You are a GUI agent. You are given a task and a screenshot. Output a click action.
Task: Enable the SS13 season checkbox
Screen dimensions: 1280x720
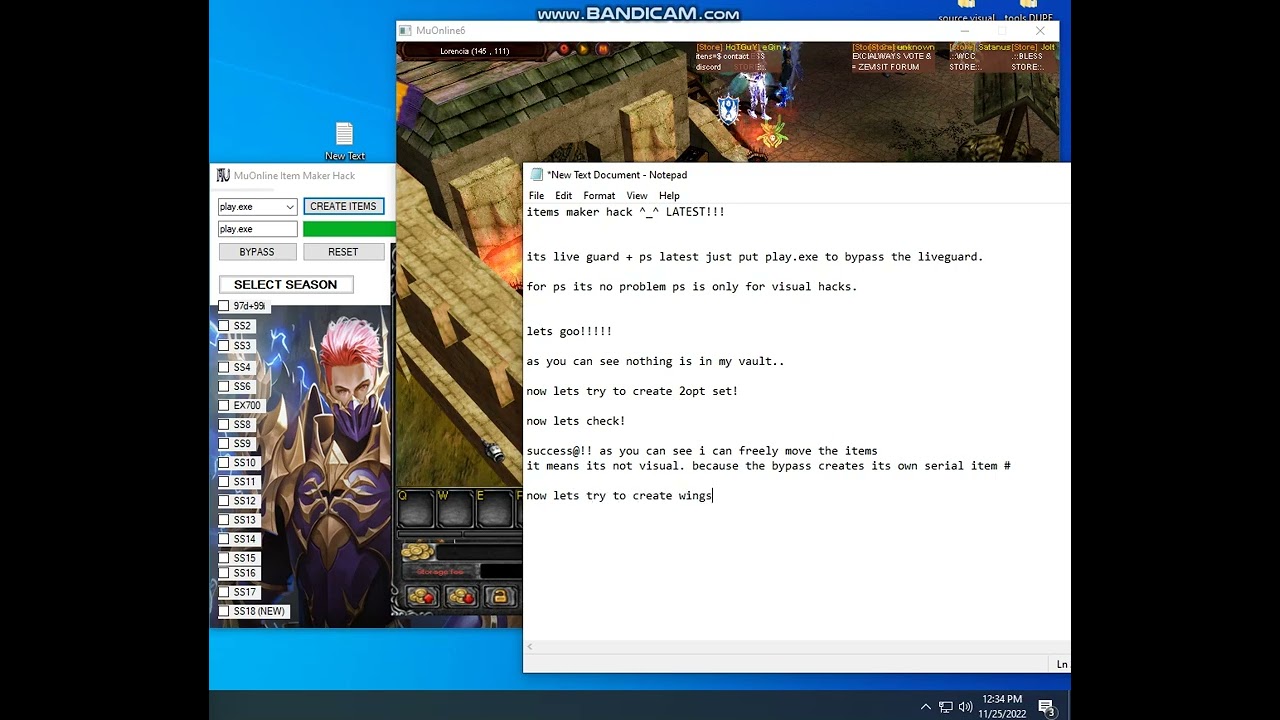(x=224, y=520)
